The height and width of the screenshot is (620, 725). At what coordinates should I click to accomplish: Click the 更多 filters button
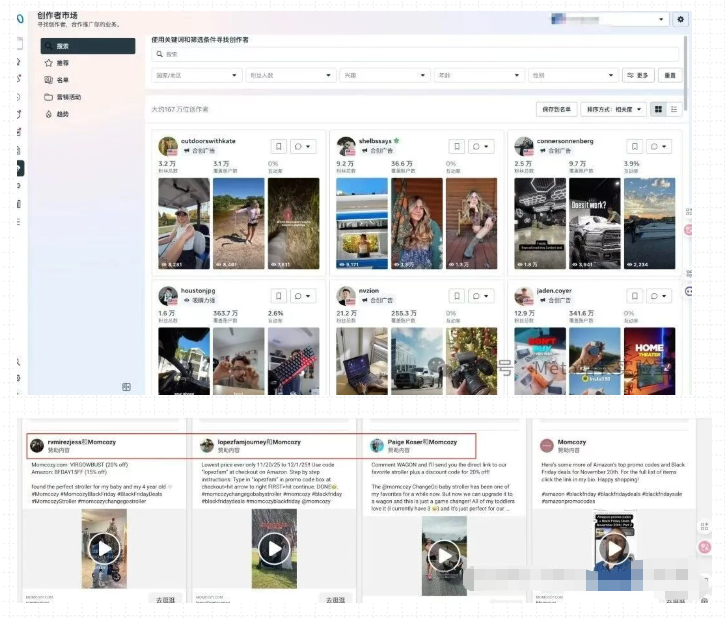638,75
